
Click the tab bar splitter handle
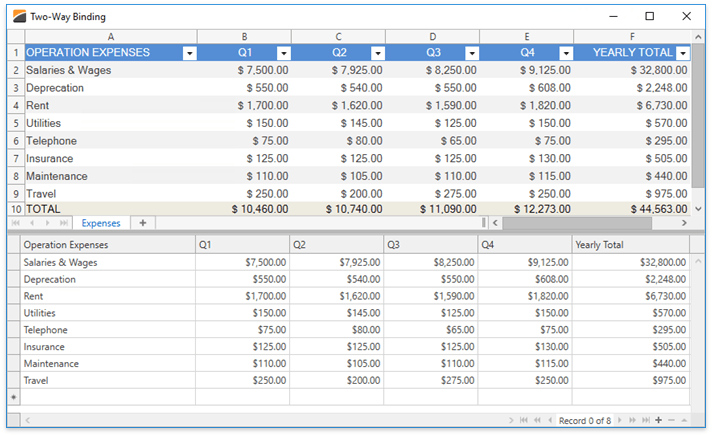coord(484,223)
